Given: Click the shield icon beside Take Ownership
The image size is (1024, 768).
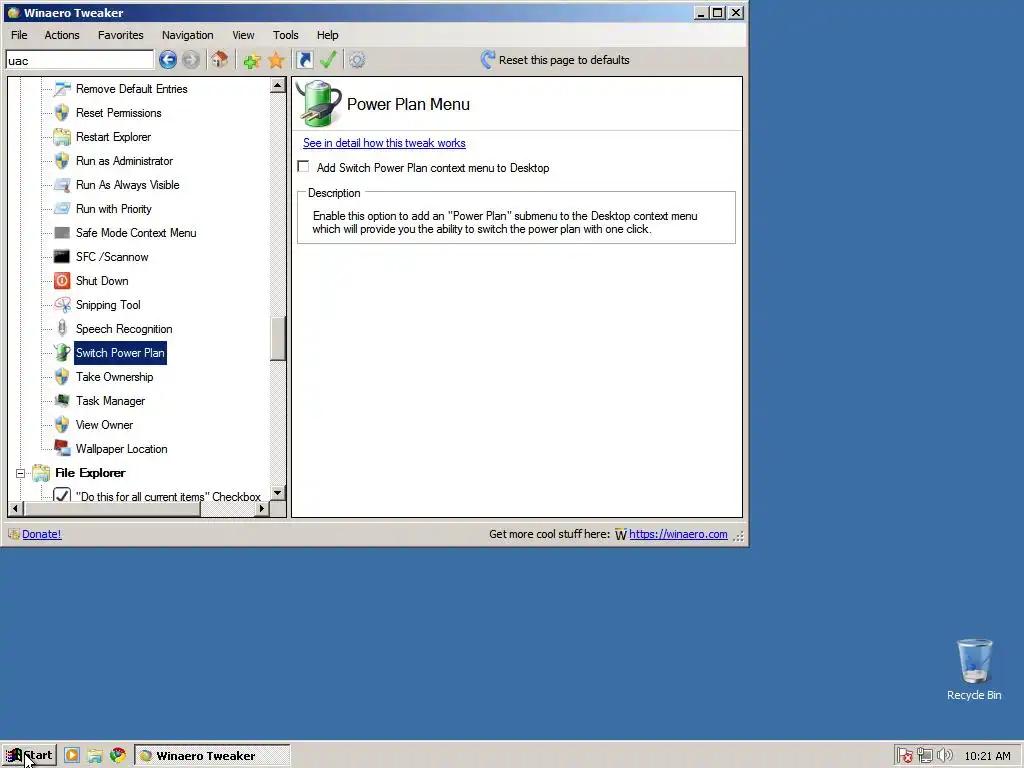Looking at the screenshot, I should (x=62, y=377).
